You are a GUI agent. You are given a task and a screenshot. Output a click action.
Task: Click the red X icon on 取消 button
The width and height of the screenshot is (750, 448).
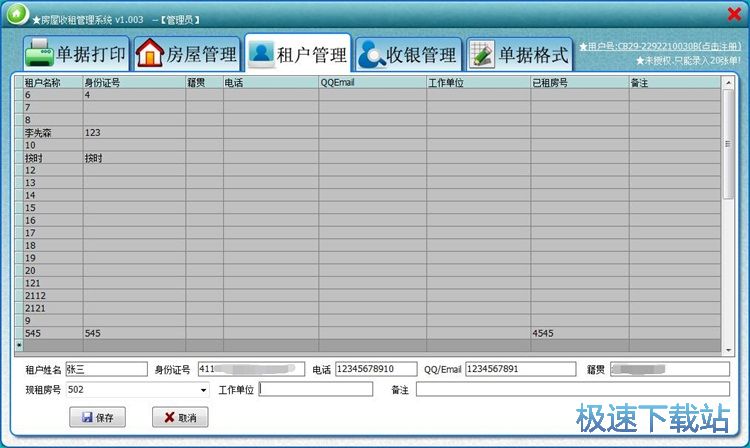(x=169, y=417)
